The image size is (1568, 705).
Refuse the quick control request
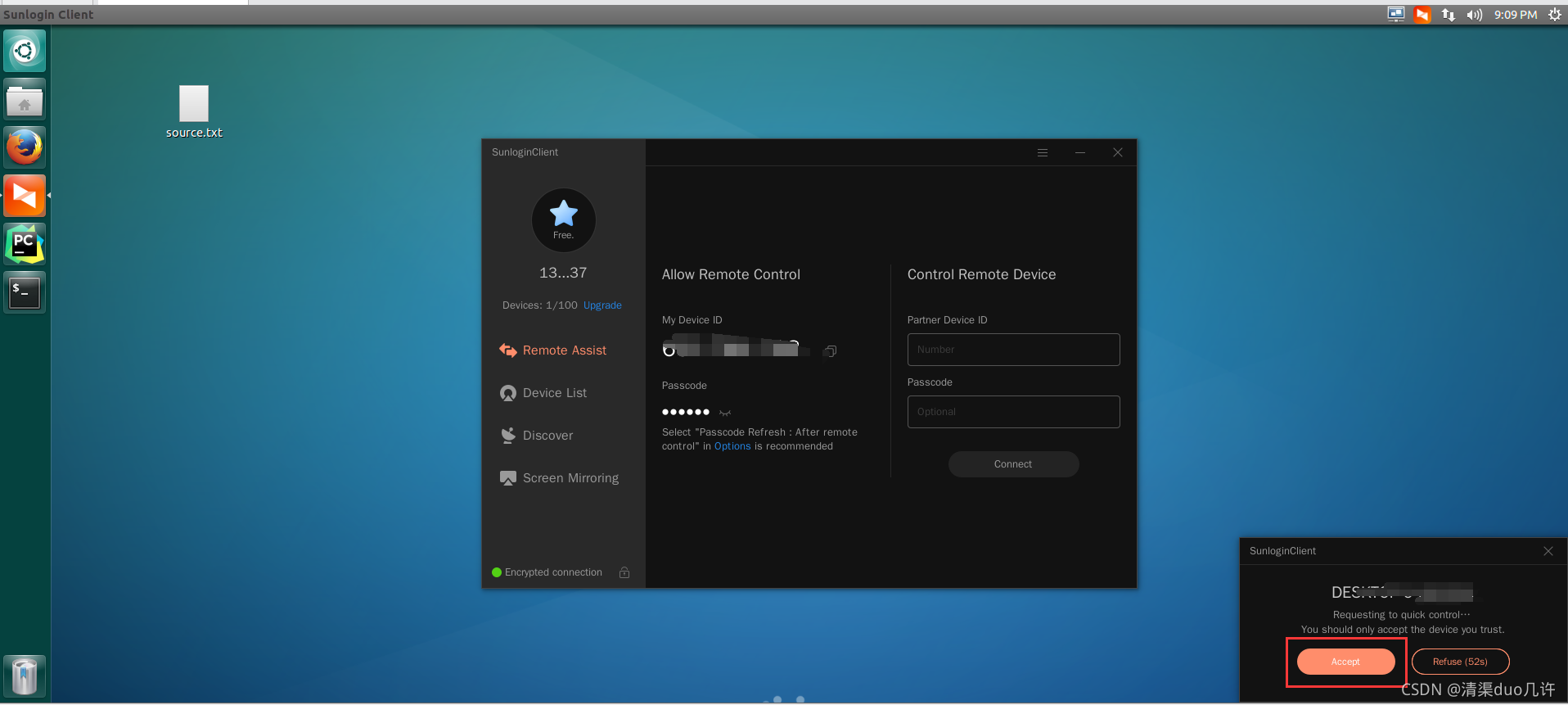pos(1460,662)
